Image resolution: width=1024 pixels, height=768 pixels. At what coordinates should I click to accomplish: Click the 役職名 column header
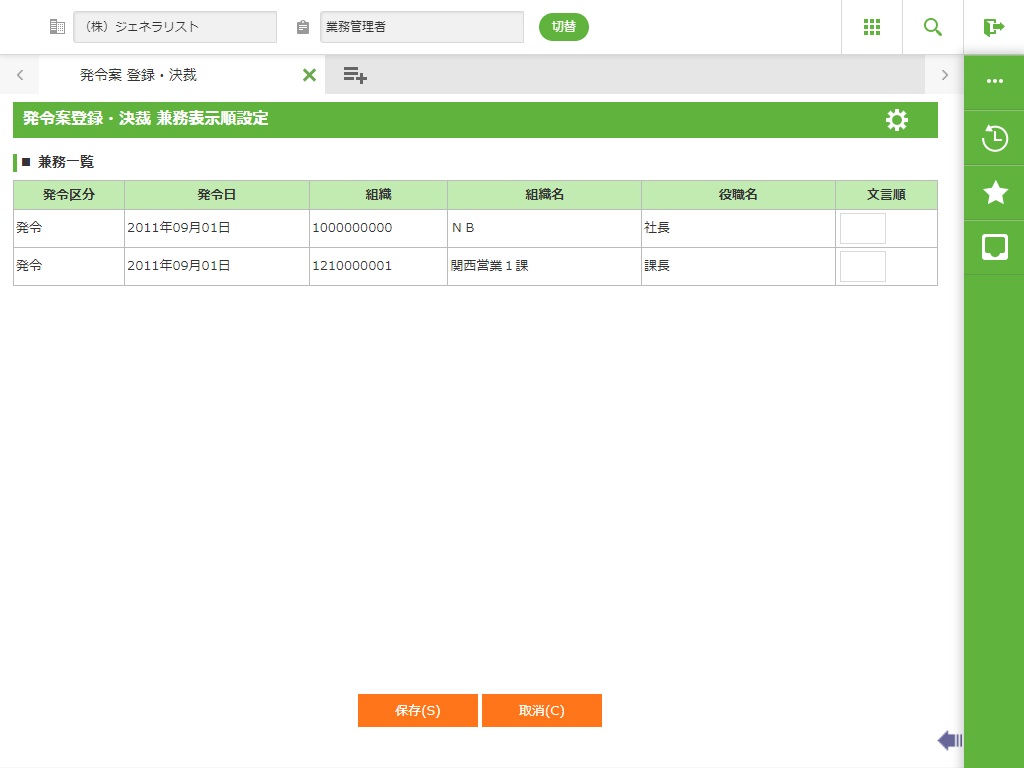click(739, 195)
